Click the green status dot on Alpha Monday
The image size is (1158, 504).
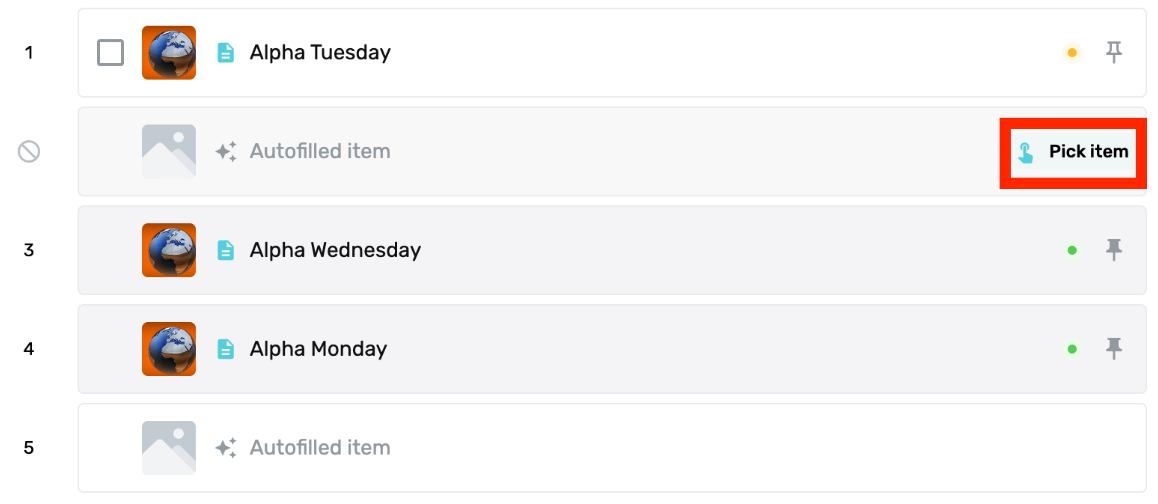1072,349
